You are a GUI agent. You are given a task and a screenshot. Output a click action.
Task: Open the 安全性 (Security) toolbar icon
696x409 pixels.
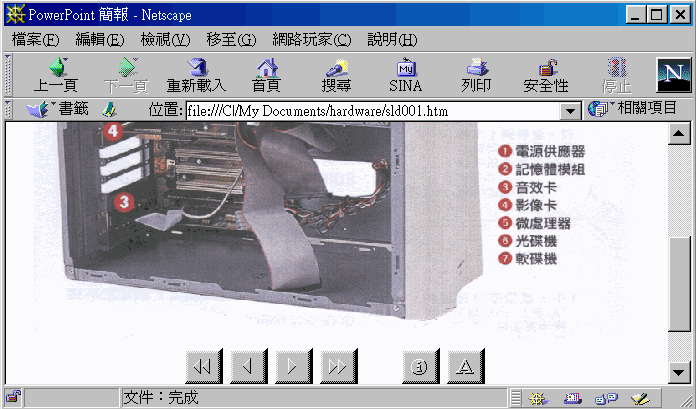(546, 75)
